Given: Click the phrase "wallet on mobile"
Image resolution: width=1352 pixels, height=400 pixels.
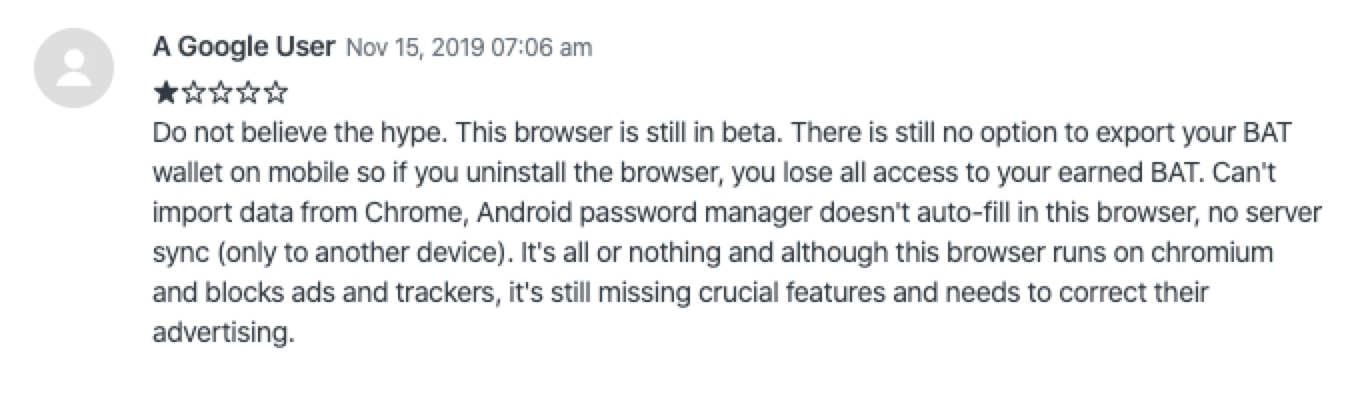Looking at the screenshot, I should pyautogui.click(x=246, y=173).
